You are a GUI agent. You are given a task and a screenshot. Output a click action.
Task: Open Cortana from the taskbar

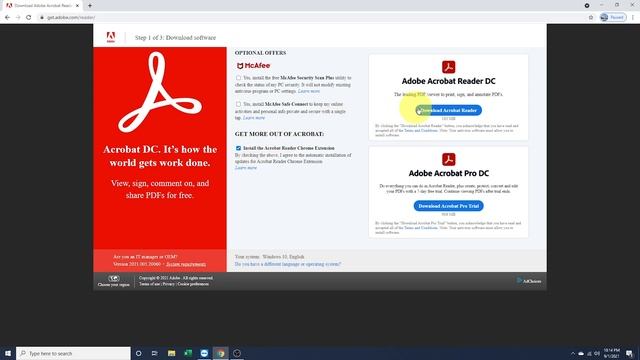(138, 353)
